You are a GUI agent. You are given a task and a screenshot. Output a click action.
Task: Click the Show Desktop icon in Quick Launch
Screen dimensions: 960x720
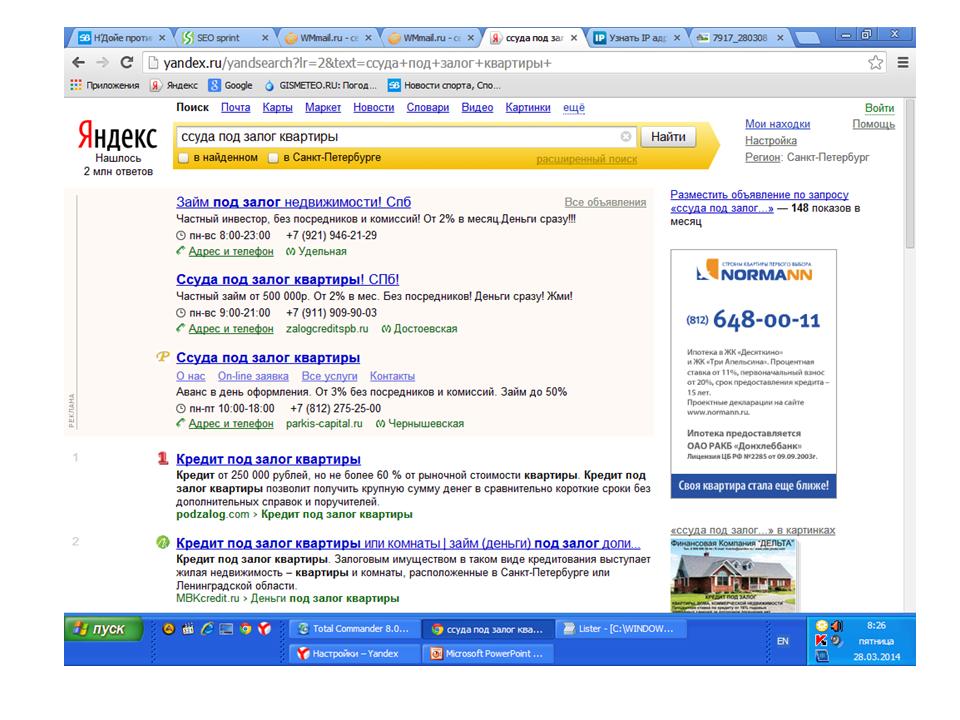(x=226, y=629)
